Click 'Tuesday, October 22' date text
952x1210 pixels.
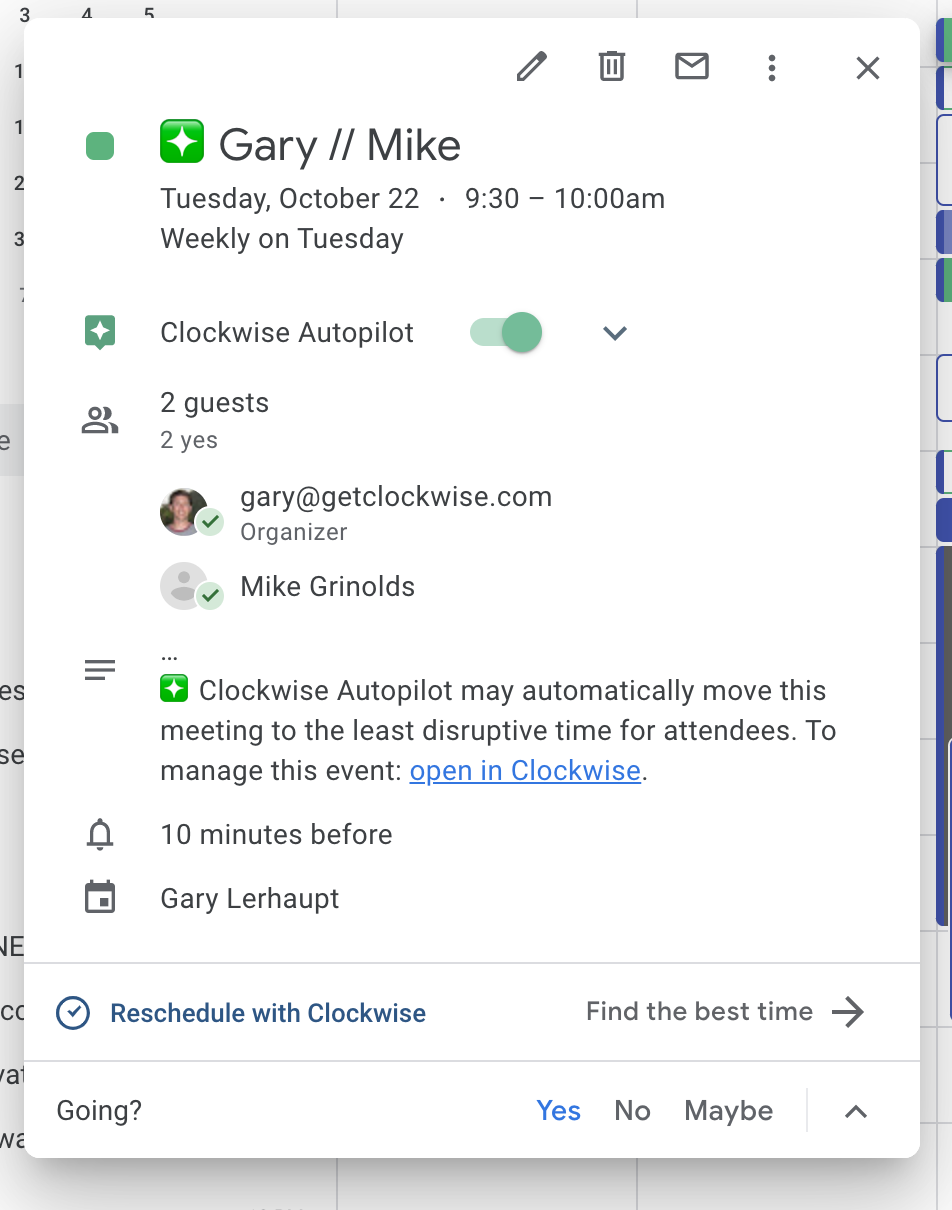tap(290, 199)
